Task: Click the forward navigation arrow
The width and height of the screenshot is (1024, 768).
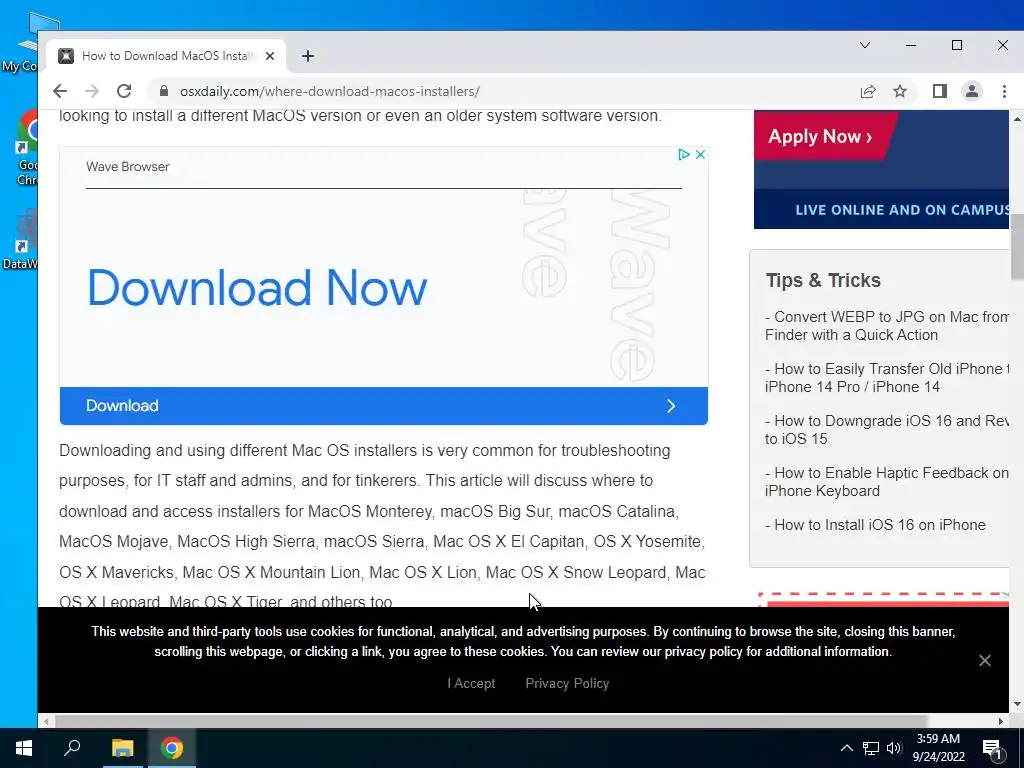Action: pos(92,91)
